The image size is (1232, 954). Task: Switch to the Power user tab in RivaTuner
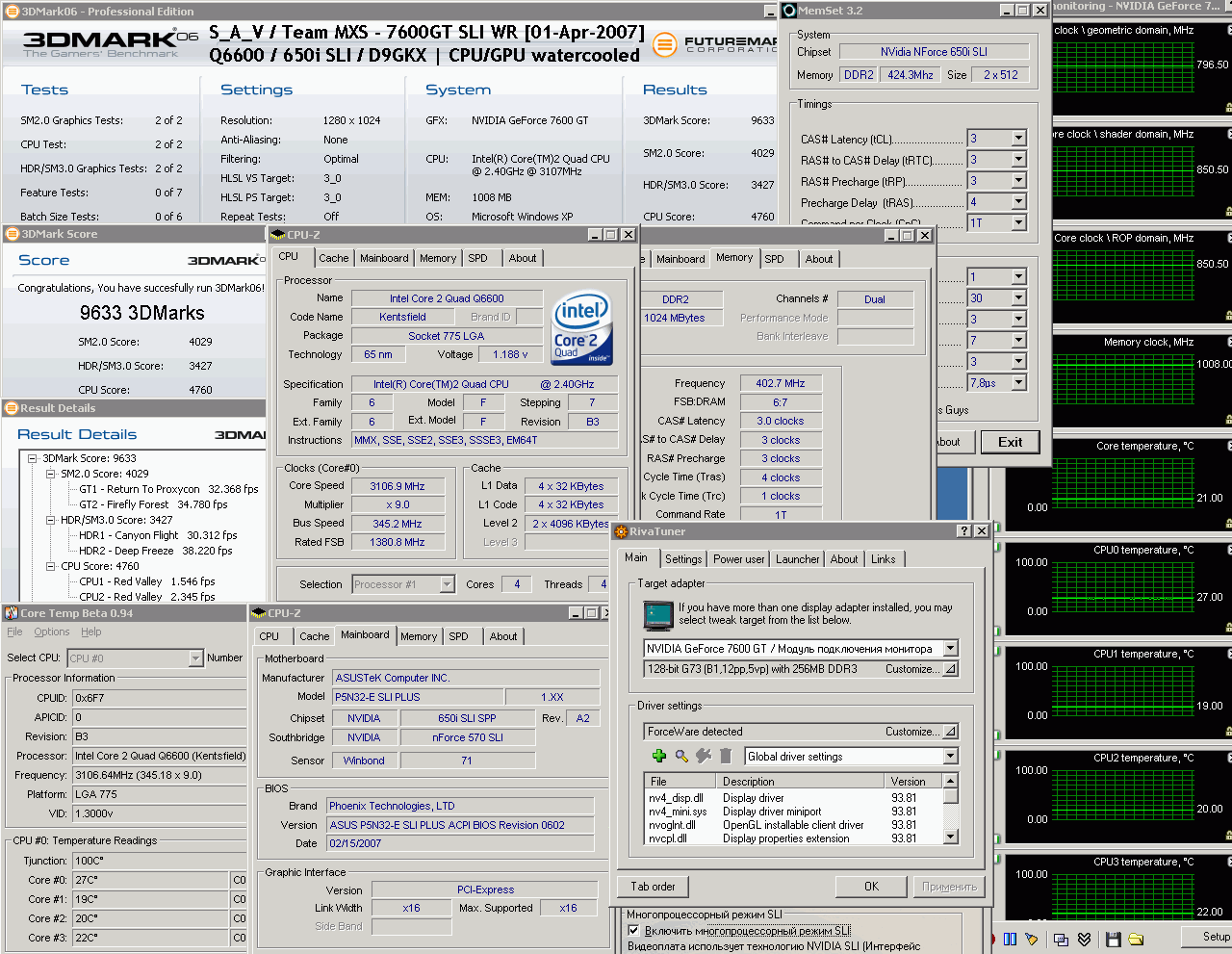pos(739,559)
